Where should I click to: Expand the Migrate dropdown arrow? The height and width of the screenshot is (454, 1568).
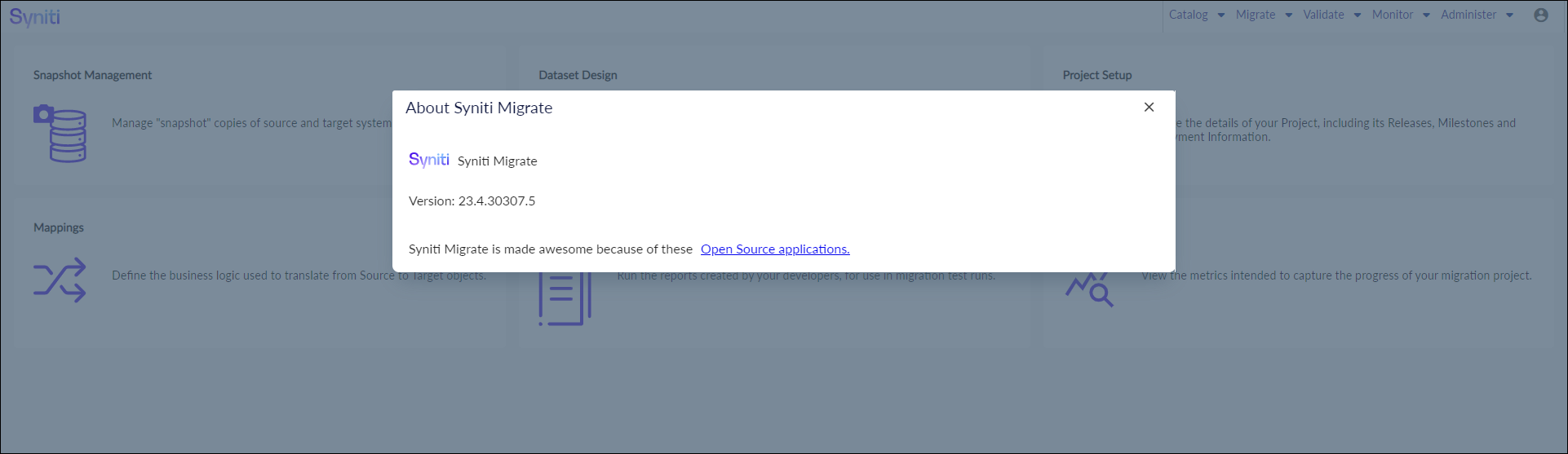click(x=1289, y=15)
